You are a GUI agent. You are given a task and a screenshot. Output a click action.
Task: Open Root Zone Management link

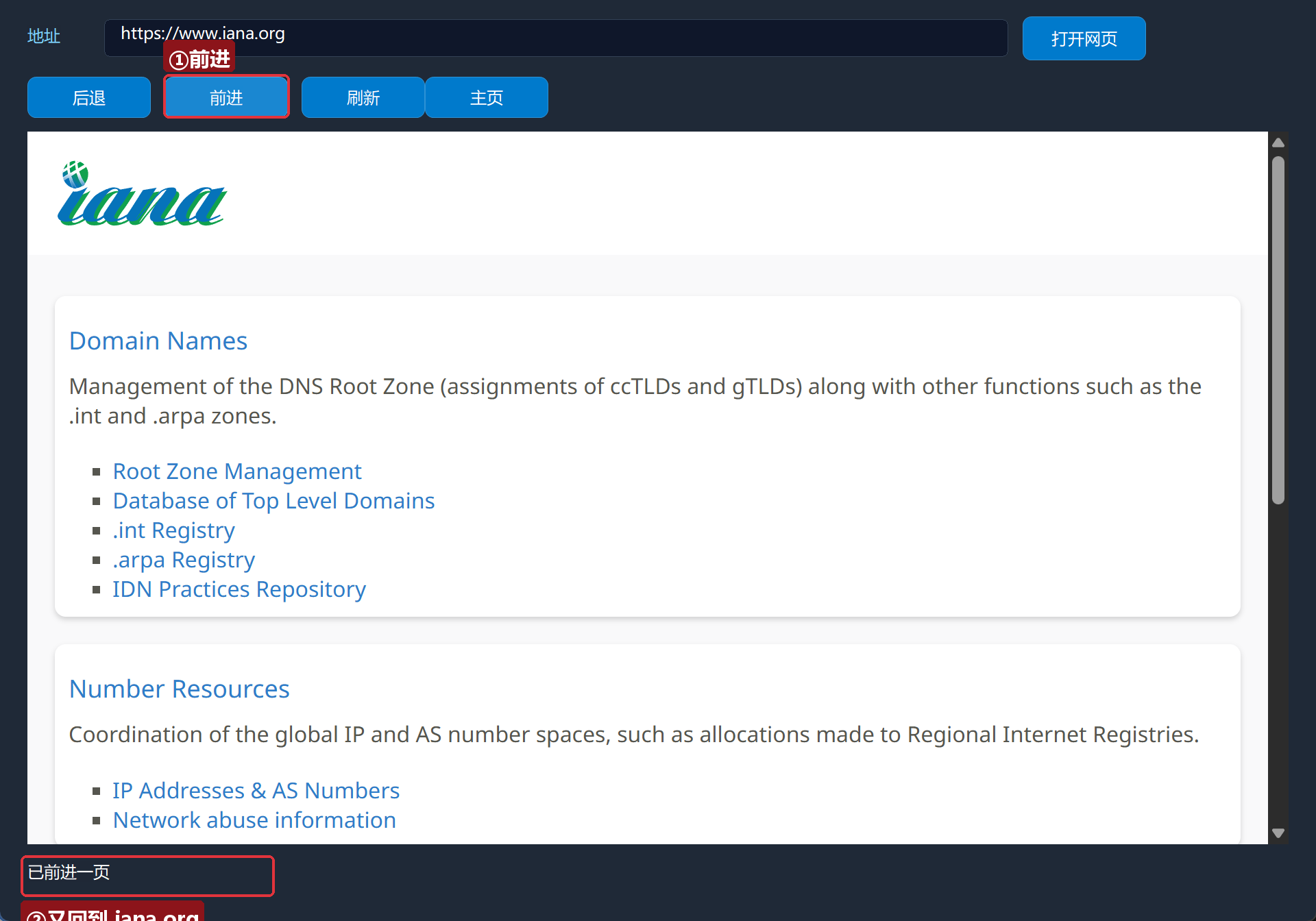click(237, 471)
